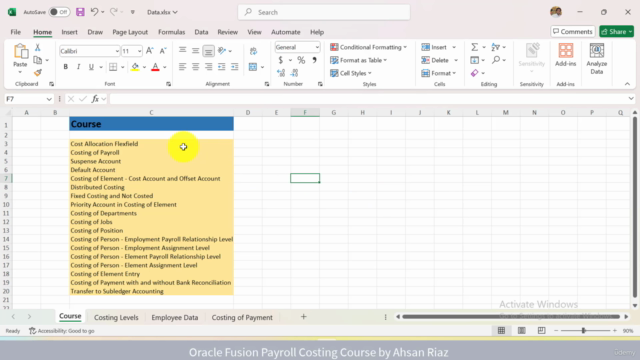Screen dimensions: 640x360
Task: Open the Employee Data sheet tab
Action: pos(175,317)
